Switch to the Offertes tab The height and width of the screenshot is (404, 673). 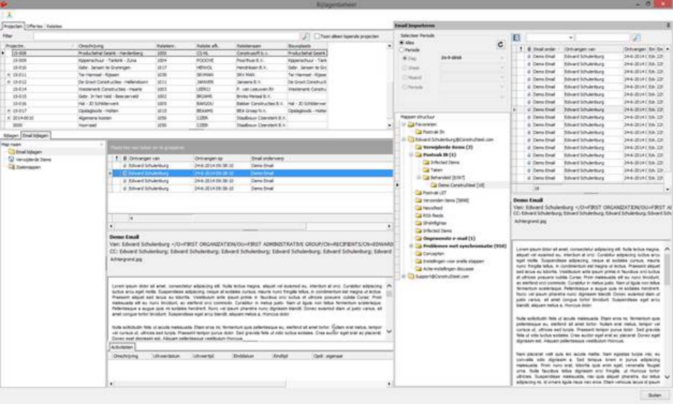pyautogui.click(x=34, y=26)
